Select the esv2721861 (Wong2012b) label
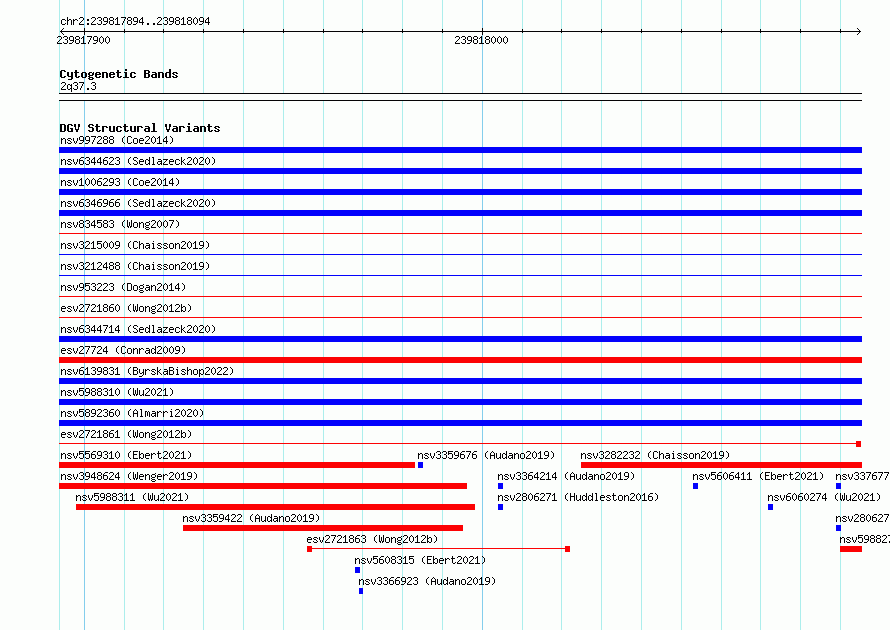 [126, 434]
